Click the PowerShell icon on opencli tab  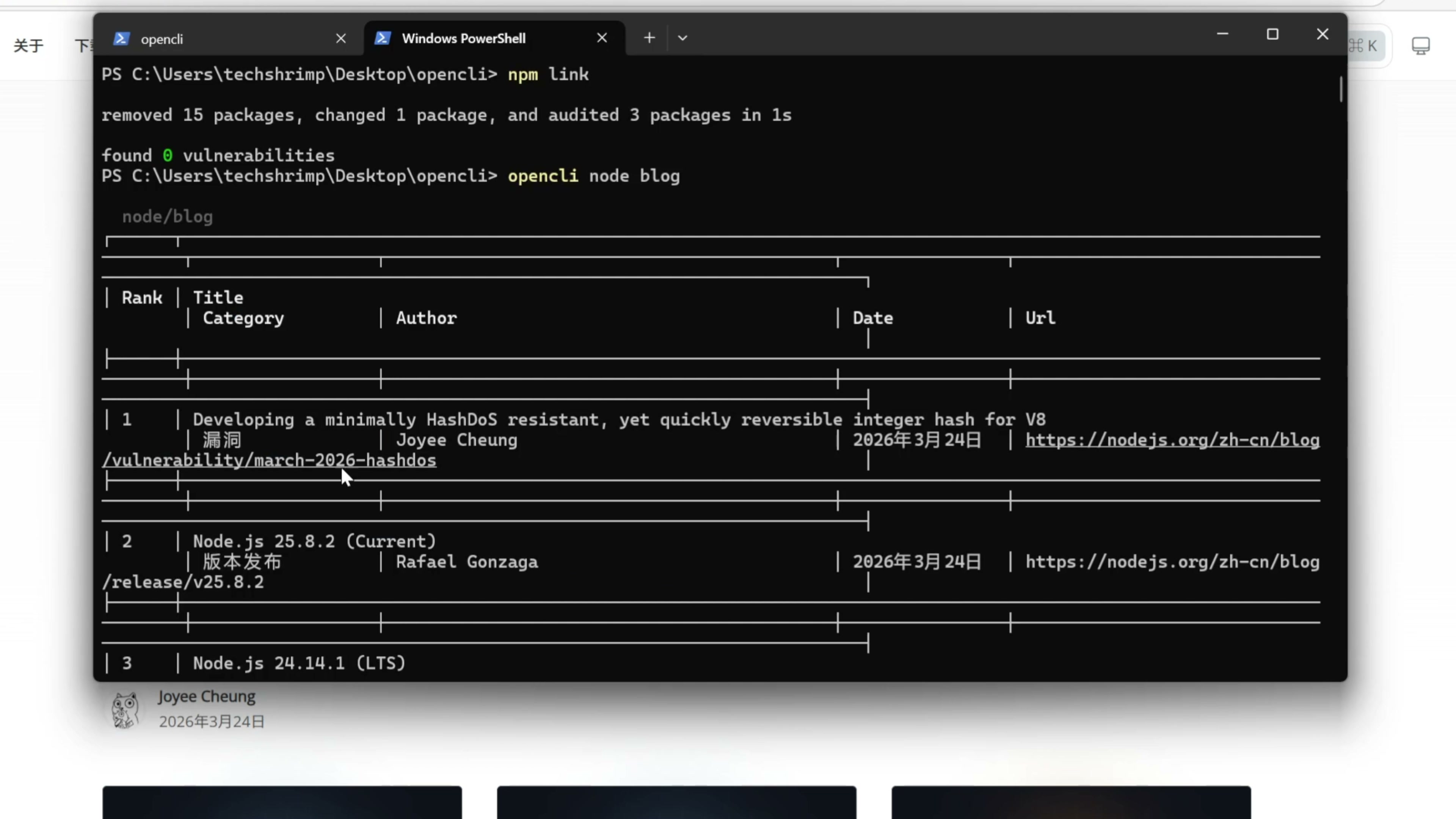[121, 38]
